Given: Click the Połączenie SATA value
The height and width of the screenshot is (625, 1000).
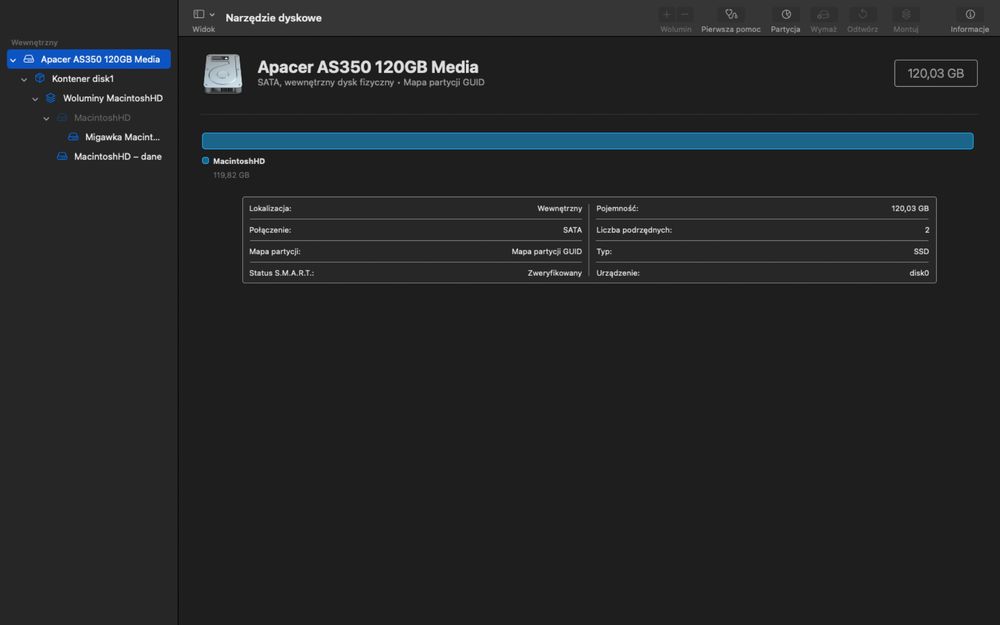Looking at the screenshot, I should click(x=572, y=230).
